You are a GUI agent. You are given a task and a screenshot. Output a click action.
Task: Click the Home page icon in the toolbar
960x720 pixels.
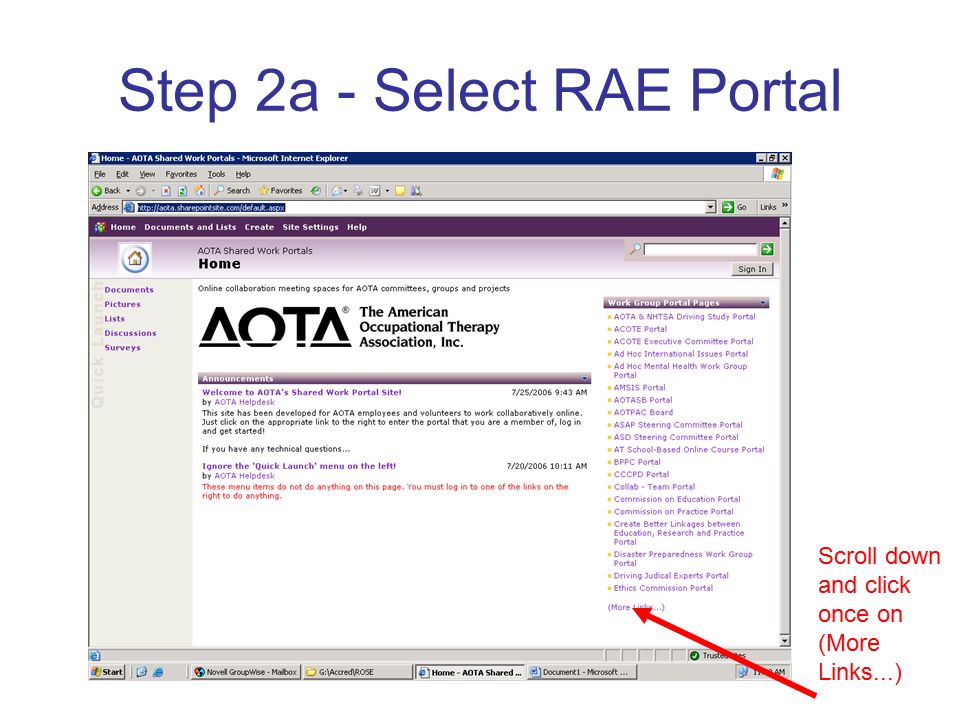click(200, 190)
